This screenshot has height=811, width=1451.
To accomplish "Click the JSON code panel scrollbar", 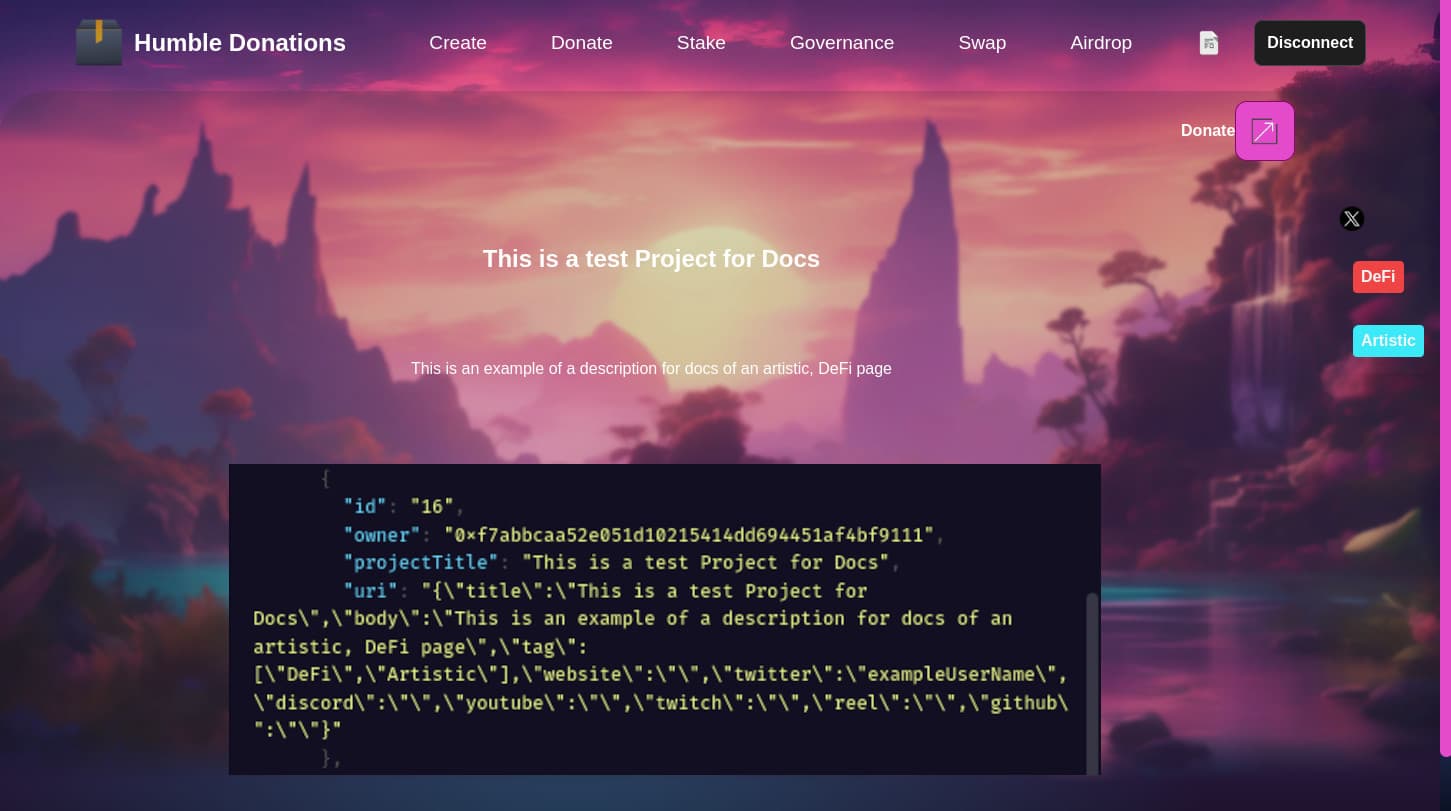I will (1092, 683).
